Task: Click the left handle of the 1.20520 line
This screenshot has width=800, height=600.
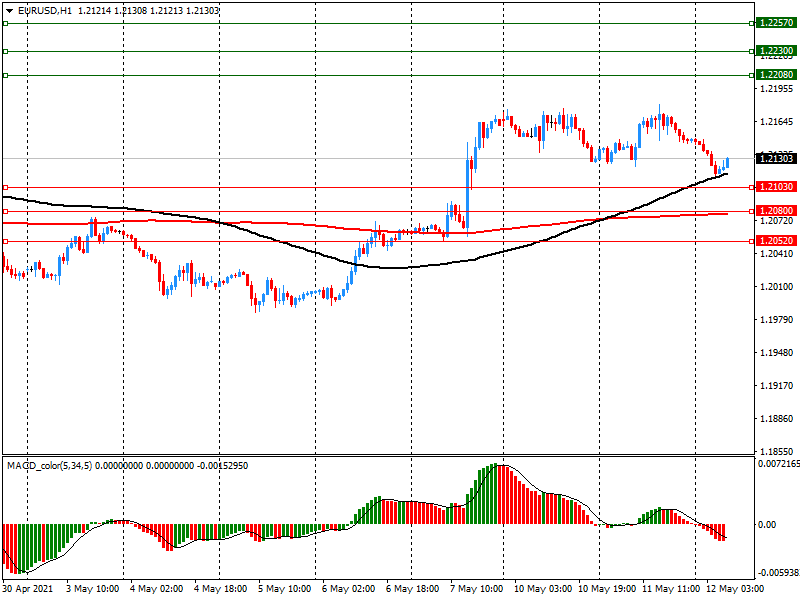Action: click(5, 241)
